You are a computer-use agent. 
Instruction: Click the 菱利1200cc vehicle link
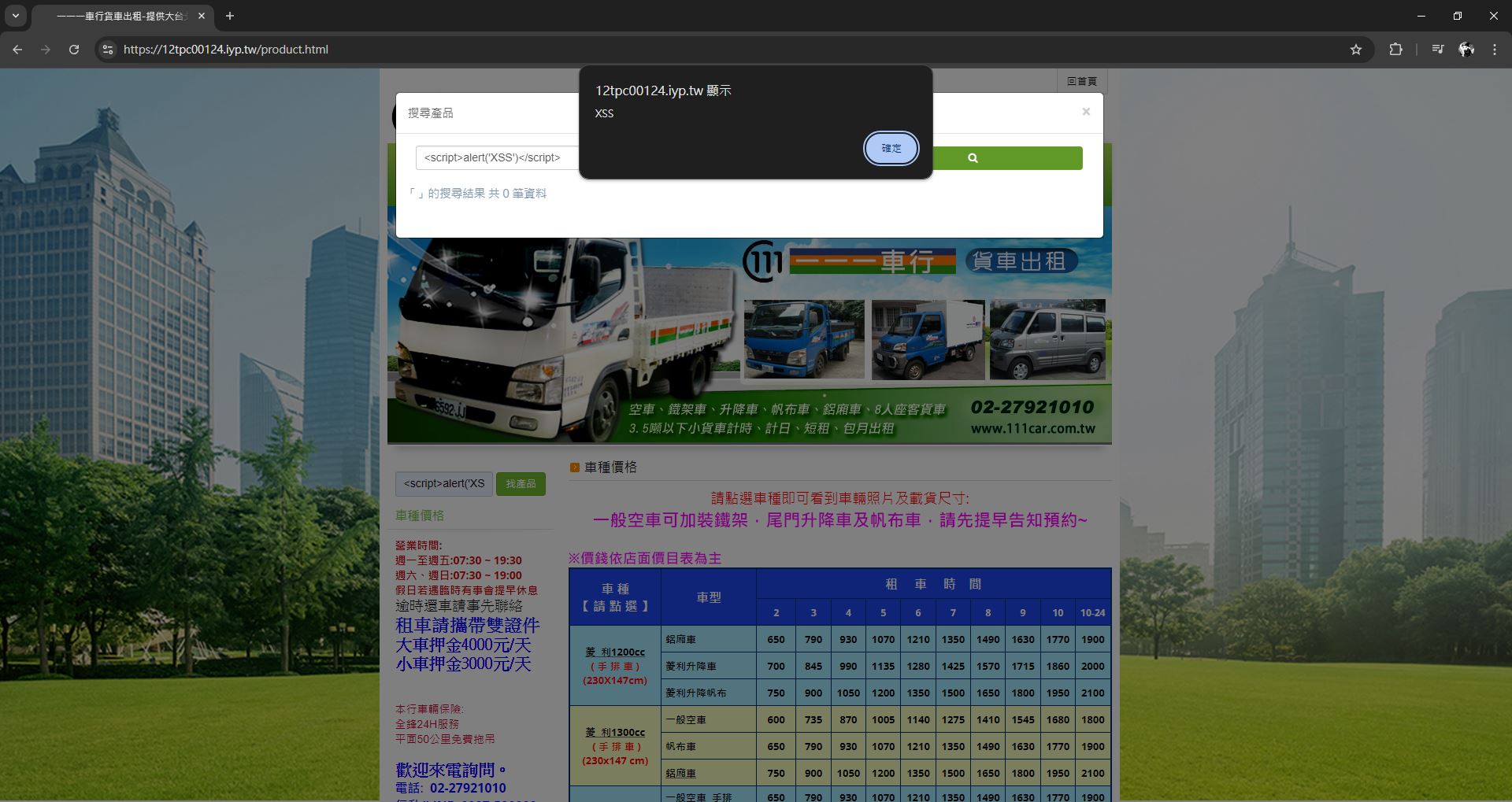point(615,652)
